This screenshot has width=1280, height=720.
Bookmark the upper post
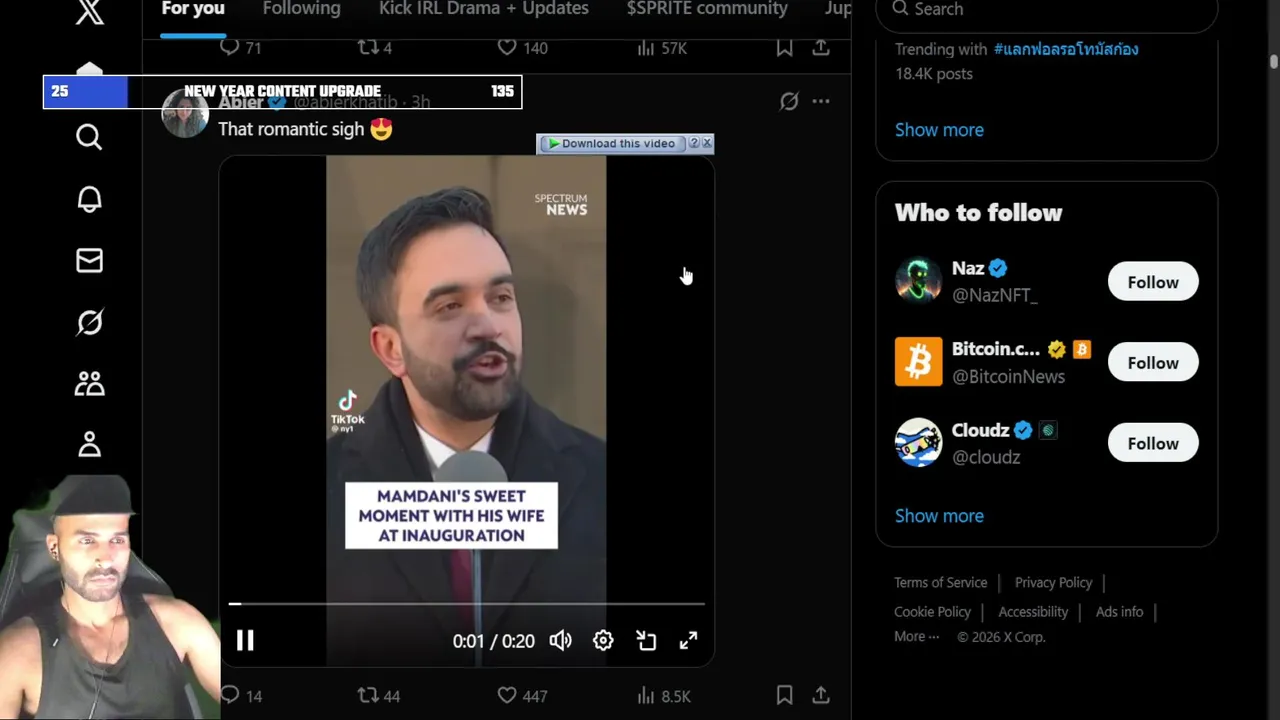[784, 47]
